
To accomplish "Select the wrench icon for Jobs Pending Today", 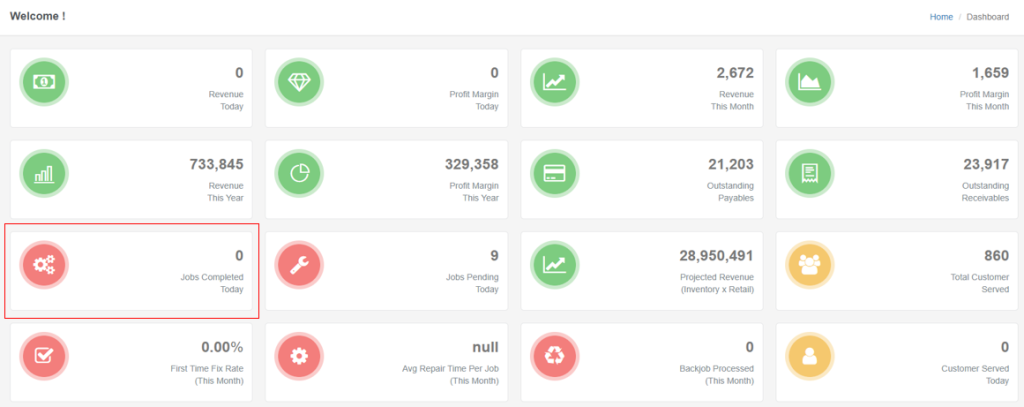I will pos(300,265).
